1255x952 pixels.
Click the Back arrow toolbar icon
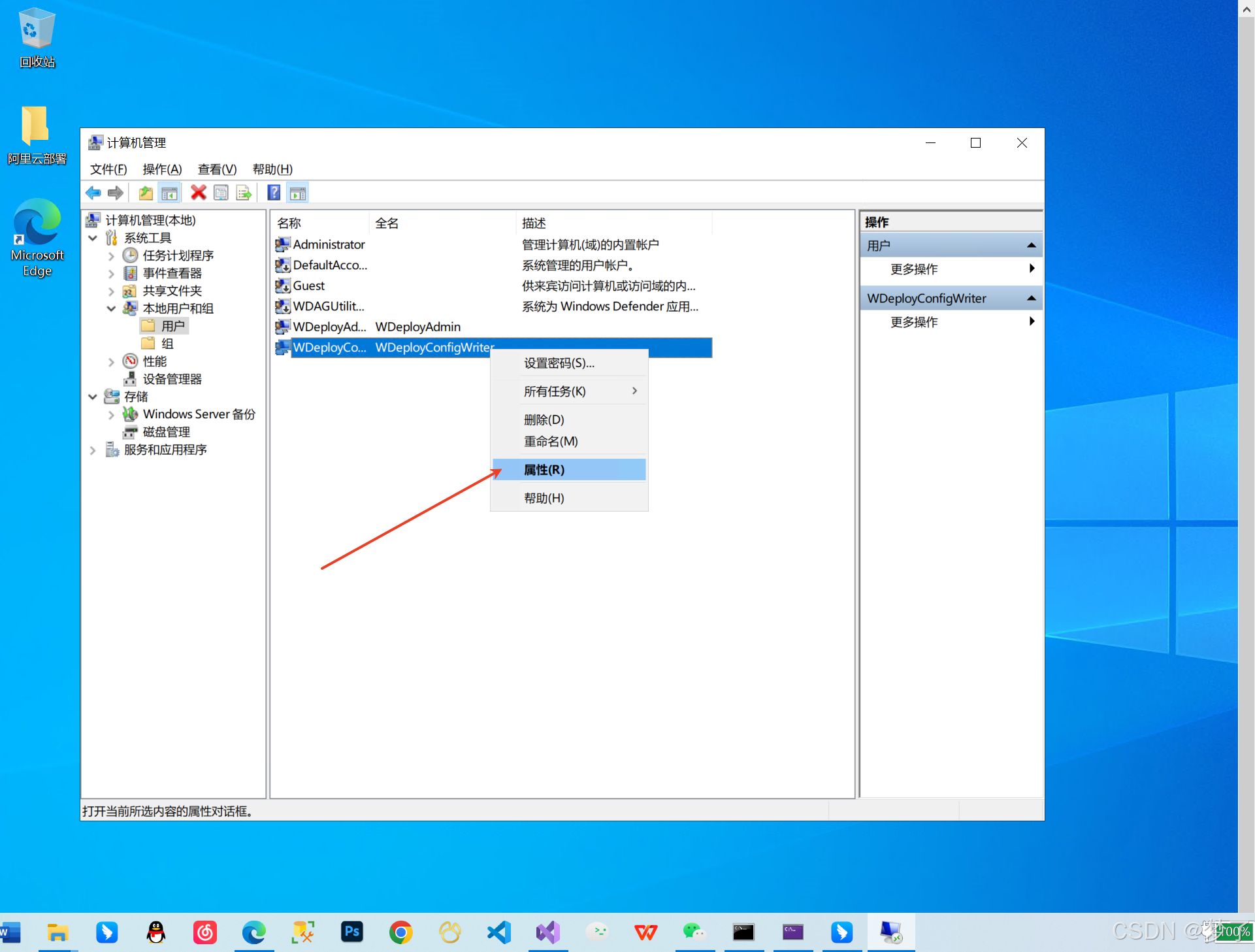tap(93, 193)
